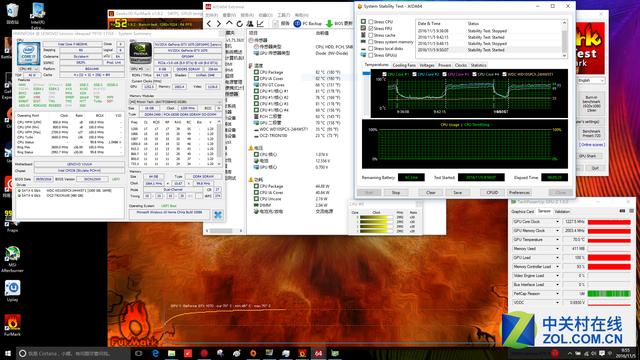Open the MSI Afterburner desktop shortcut

click(x=12, y=259)
